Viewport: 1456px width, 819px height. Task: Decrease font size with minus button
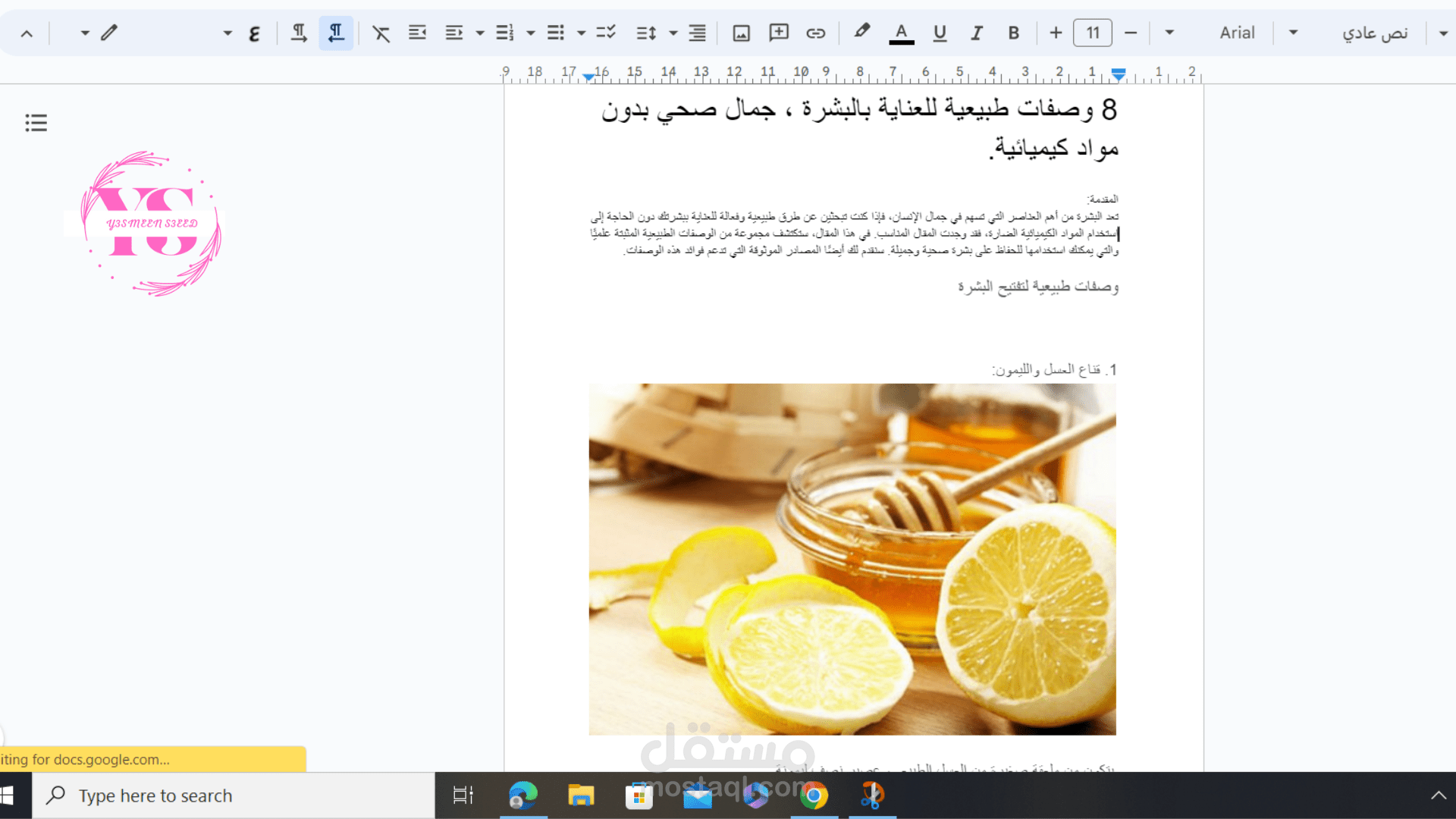coord(1130,33)
